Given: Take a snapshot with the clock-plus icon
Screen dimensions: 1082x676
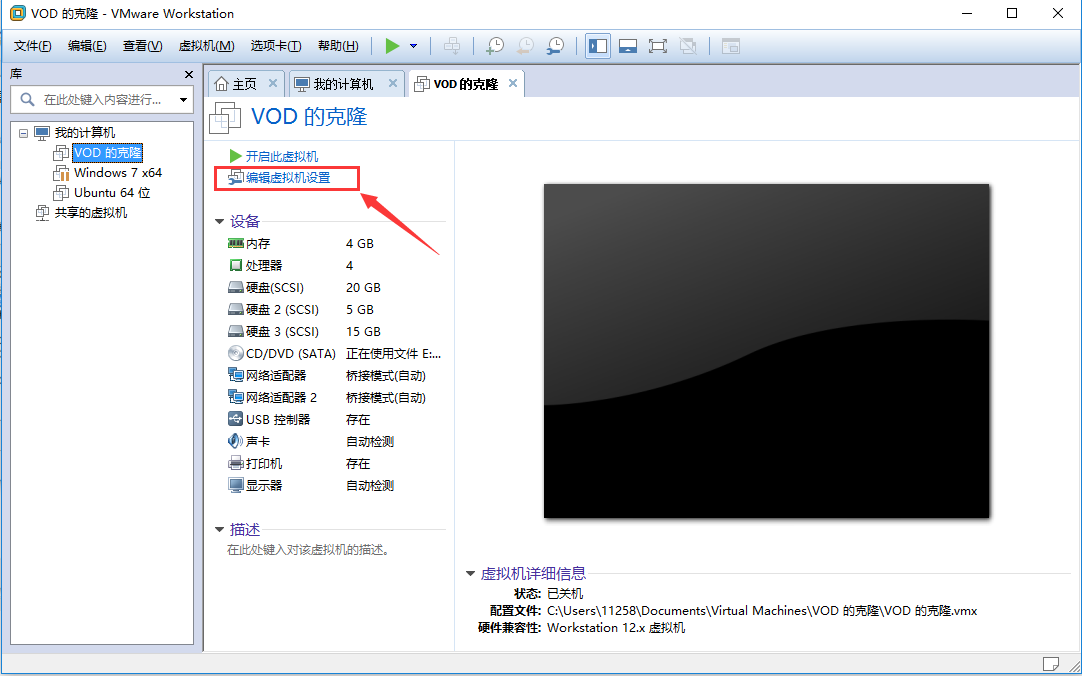Looking at the screenshot, I should [x=495, y=46].
